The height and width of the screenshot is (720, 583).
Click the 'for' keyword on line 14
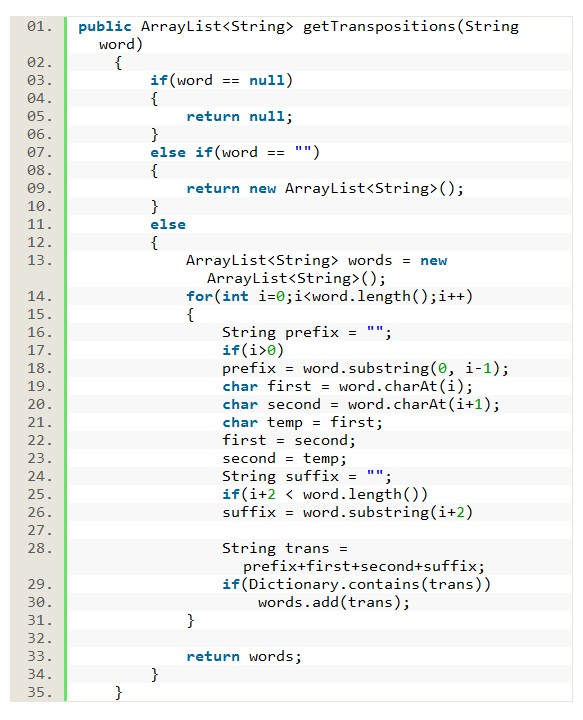199,297
